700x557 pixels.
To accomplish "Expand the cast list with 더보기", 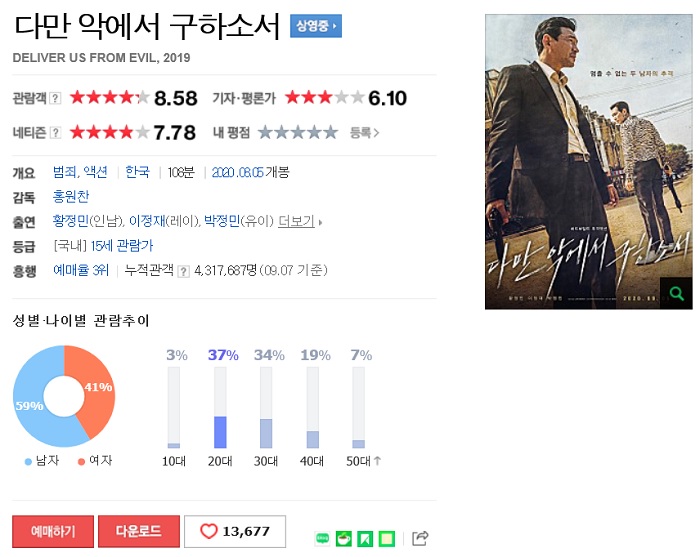I will (299, 221).
